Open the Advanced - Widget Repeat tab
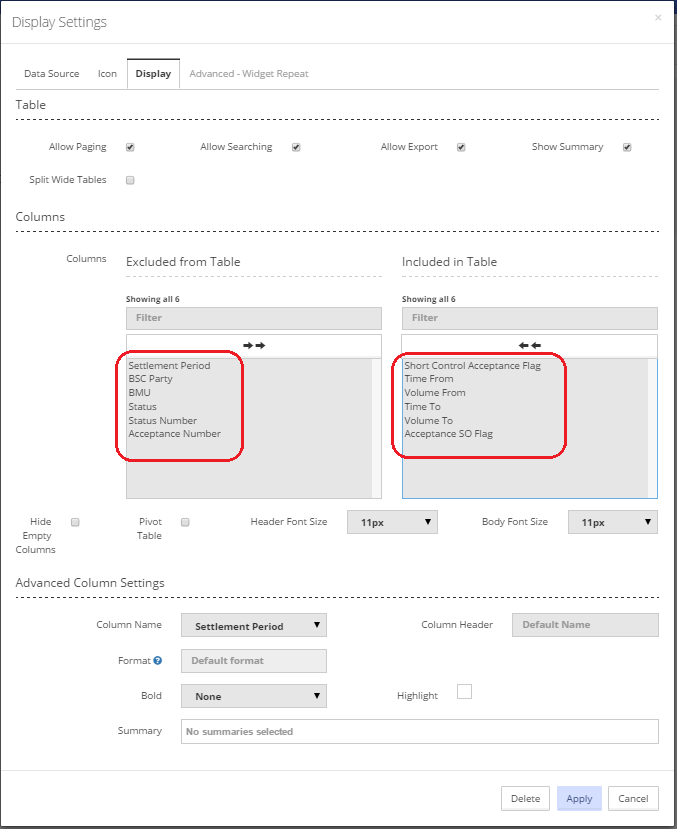The height and width of the screenshot is (829, 677). 249,74
